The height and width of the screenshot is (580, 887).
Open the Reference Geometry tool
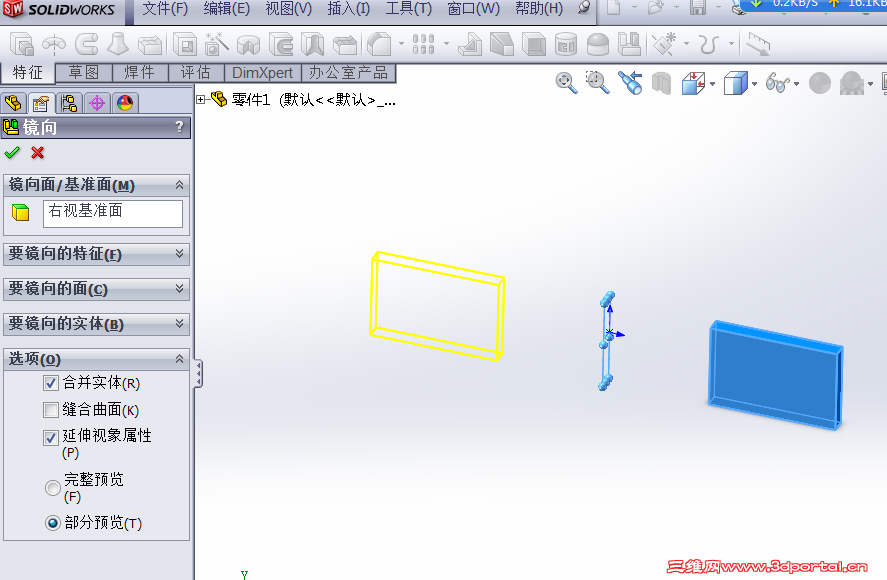664,44
